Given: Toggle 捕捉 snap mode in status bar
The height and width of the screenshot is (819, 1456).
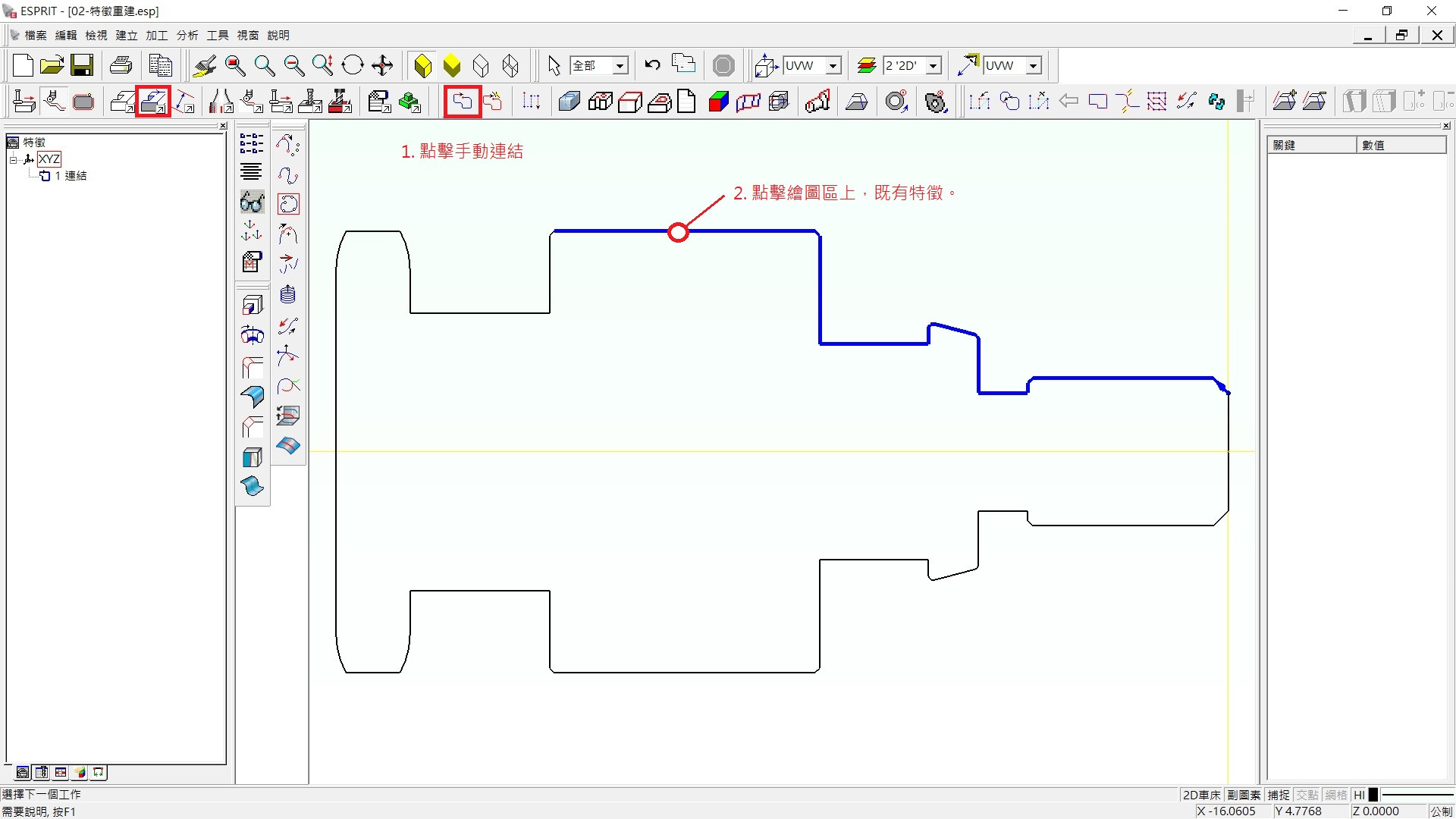Looking at the screenshot, I should pyautogui.click(x=1279, y=795).
